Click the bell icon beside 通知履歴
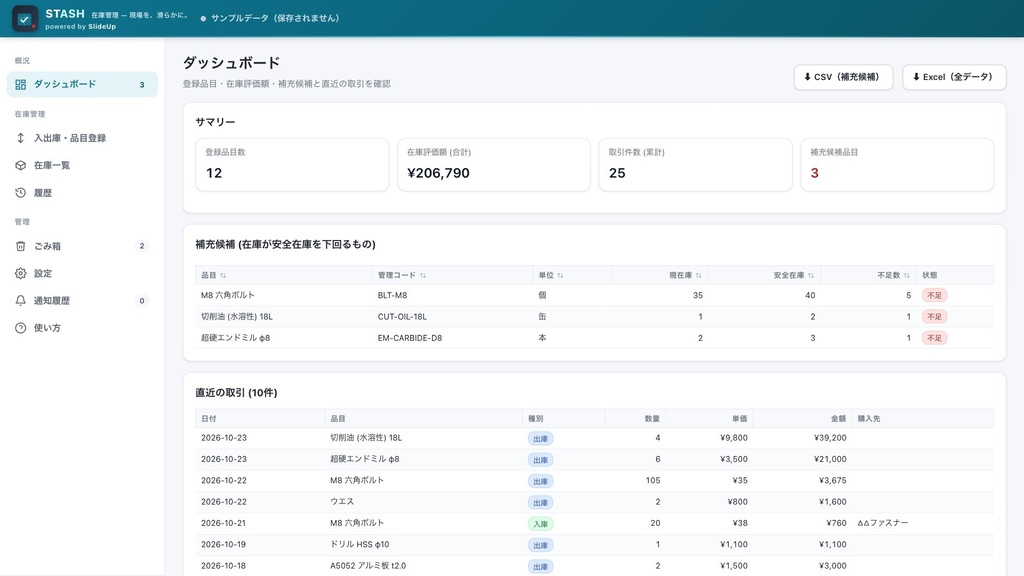Screen dimensions: 1024x576 [21, 300]
